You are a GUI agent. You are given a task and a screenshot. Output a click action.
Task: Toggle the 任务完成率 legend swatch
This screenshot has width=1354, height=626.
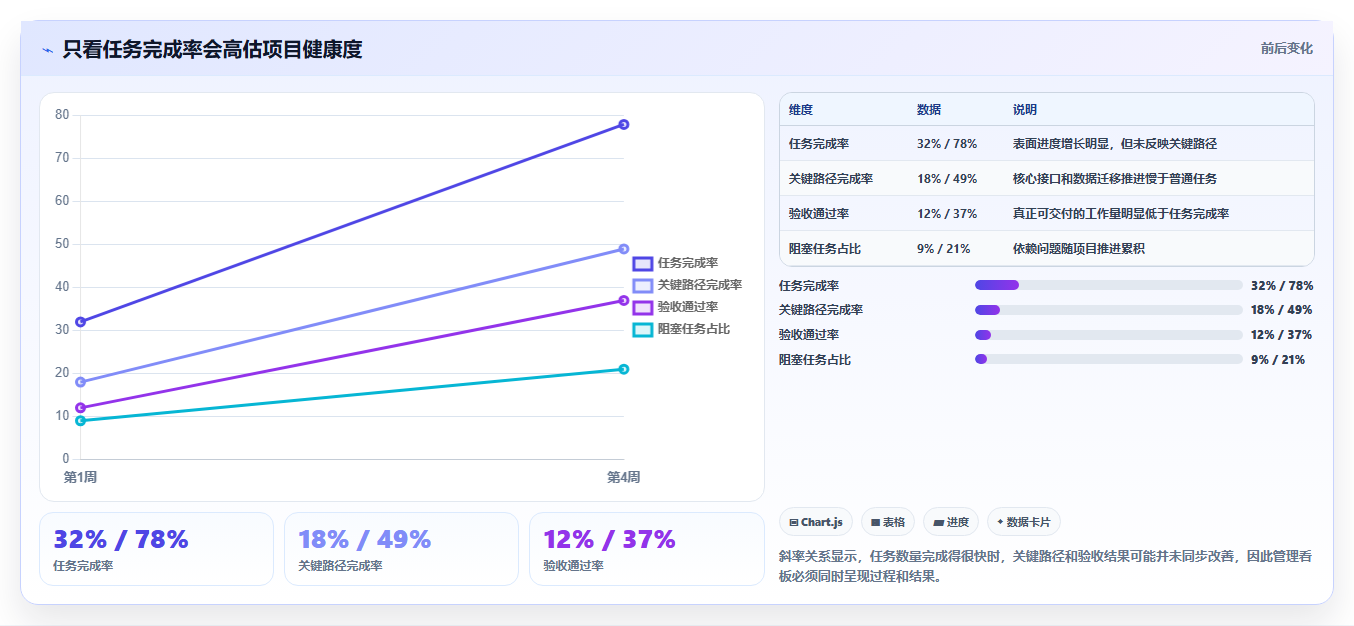pyautogui.click(x=642, y=264)
